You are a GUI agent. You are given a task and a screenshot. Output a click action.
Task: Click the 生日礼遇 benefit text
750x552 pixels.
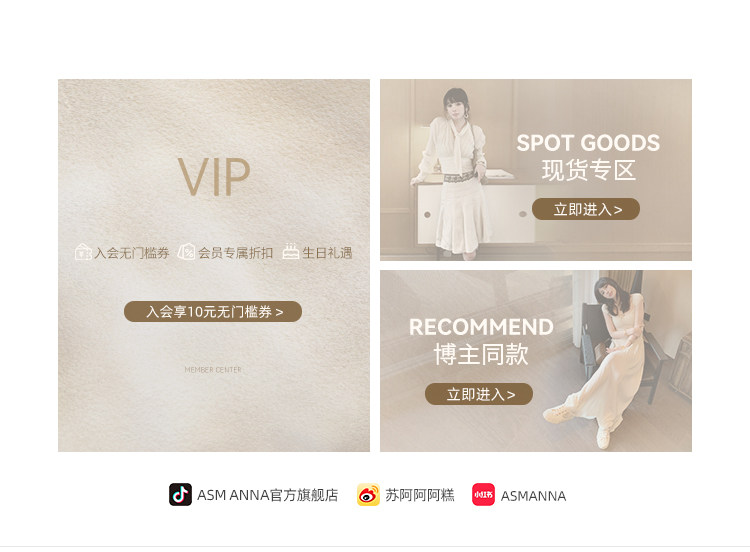(327, 253)
